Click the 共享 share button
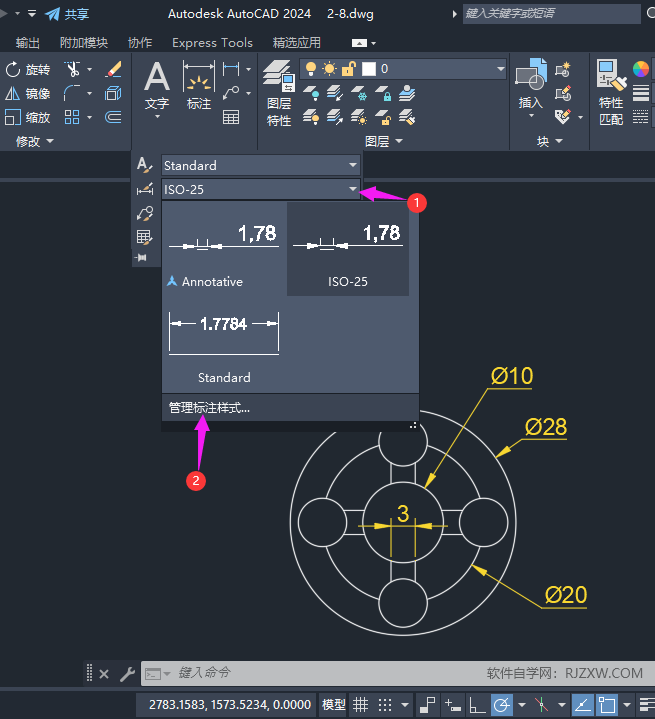 coord(66,14)
